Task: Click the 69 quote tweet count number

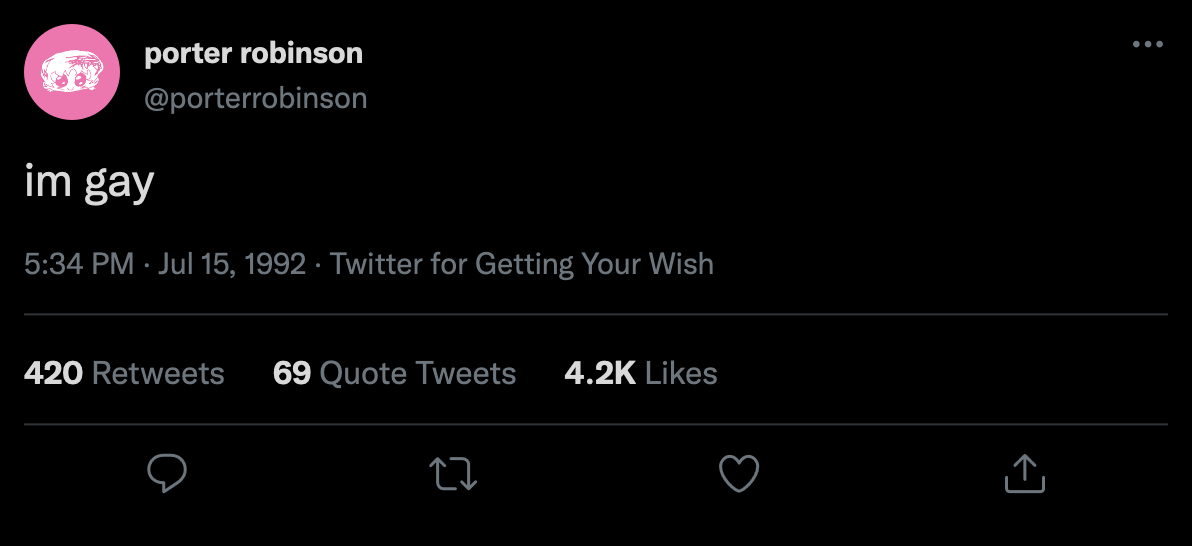Action: coord(292,373)
